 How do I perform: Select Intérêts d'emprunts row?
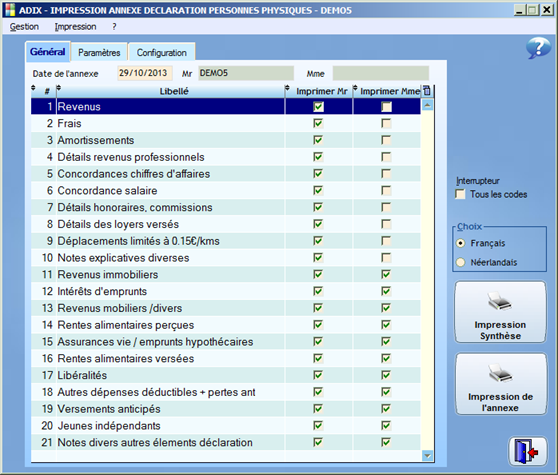tap(226, 291)
